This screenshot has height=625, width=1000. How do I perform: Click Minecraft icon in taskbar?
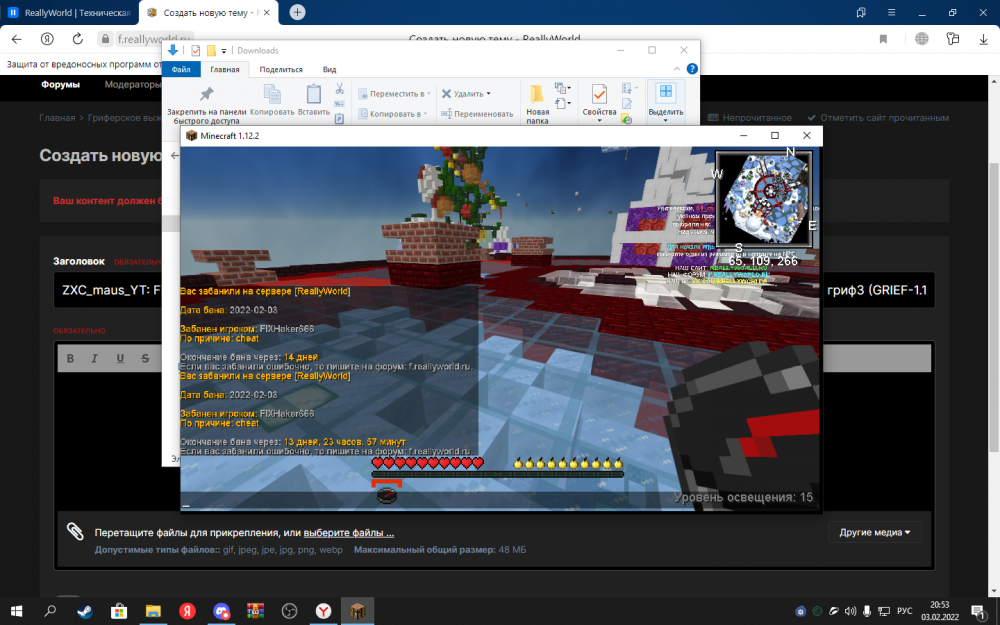tap(357, 611)
